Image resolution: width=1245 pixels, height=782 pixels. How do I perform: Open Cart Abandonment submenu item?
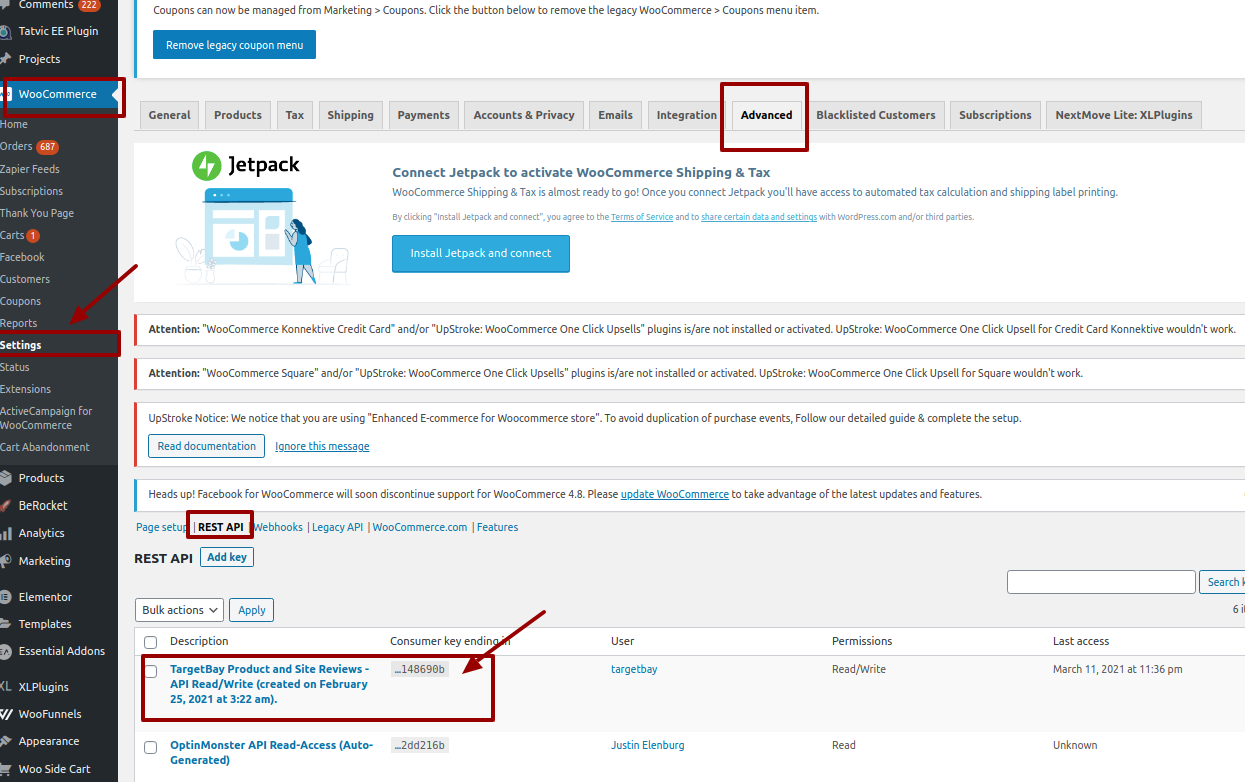click(x=45, y=447)
